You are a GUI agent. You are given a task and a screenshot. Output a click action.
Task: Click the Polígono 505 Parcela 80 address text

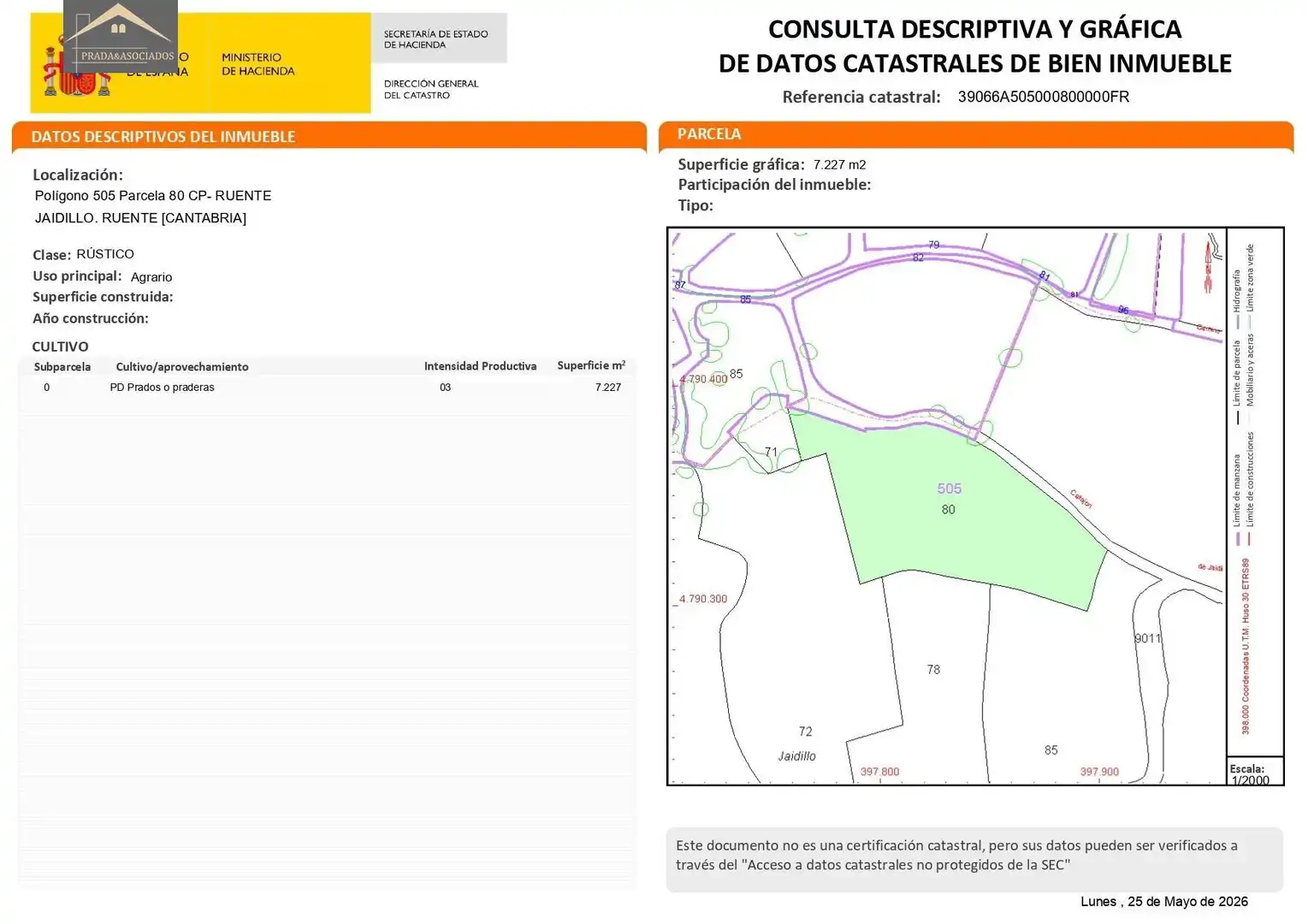pyautogui.click(x=153, y=196)
